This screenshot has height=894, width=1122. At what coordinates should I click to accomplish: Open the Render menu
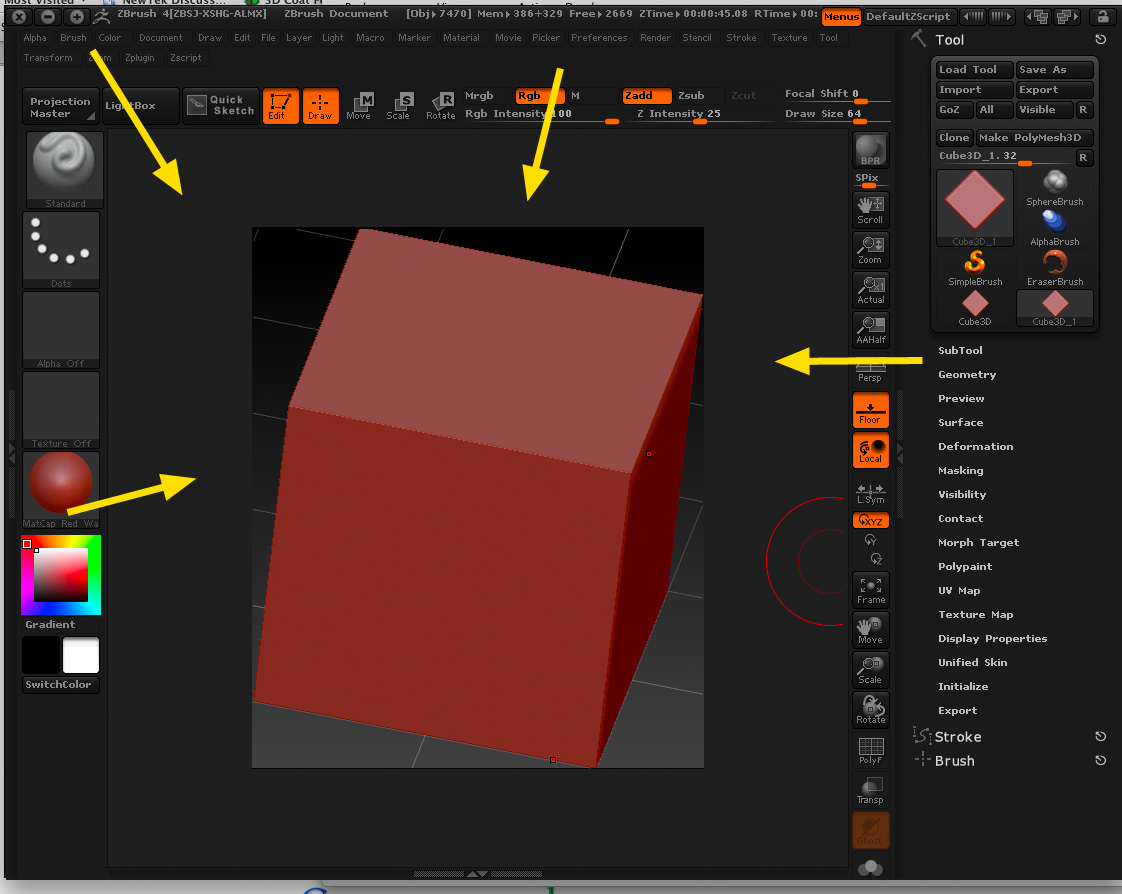click(x=655, y=37)
